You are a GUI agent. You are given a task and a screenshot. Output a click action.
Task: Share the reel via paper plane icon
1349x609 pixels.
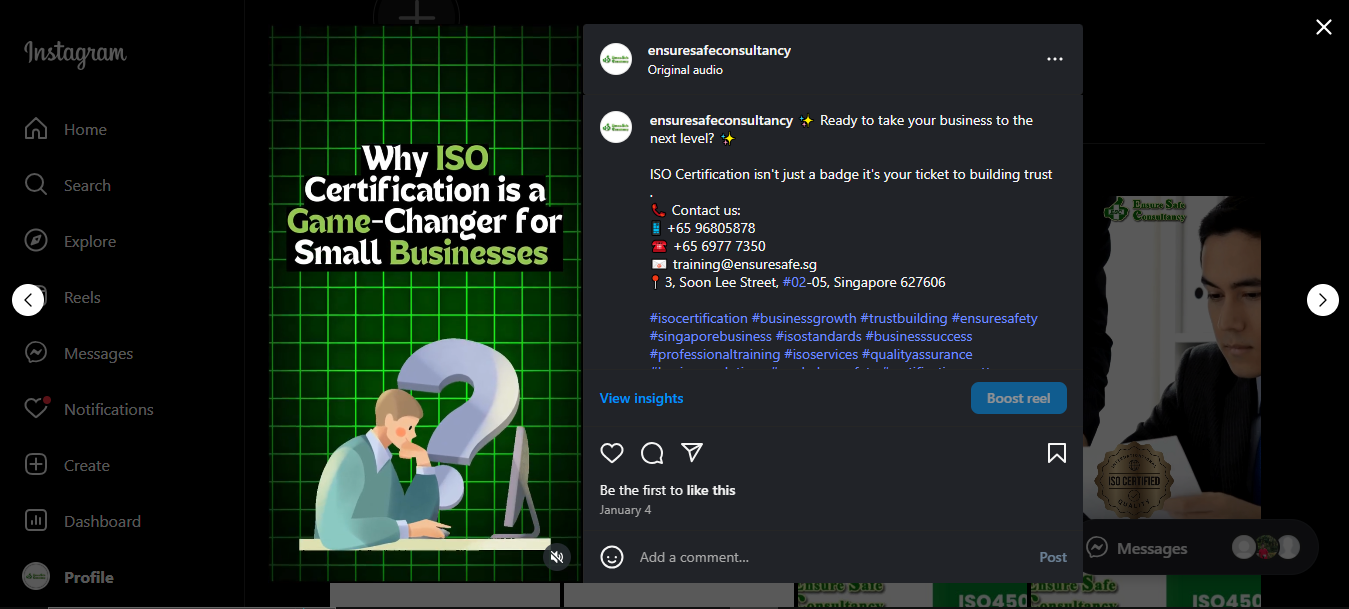692,452
